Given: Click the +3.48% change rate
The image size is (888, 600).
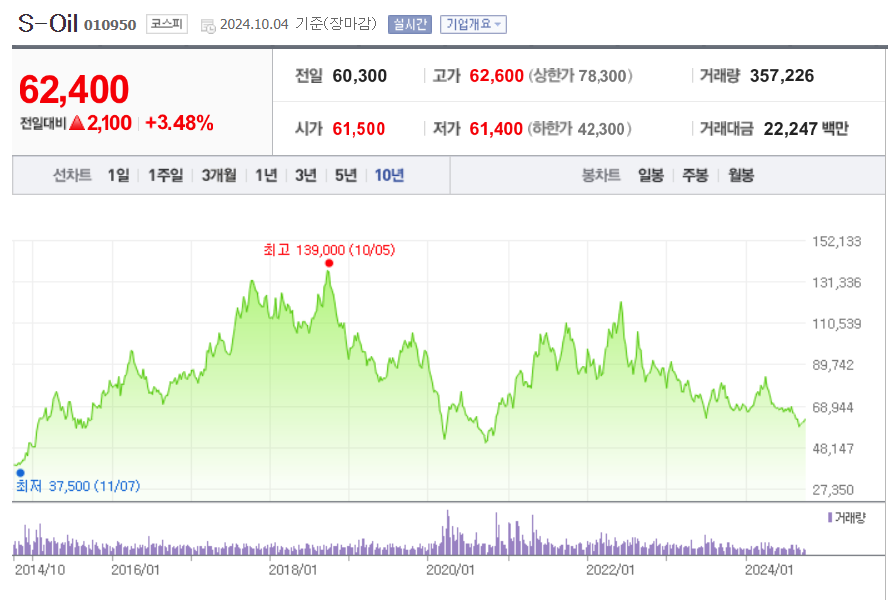Looking at the screenshot, I should click(x=179, y=122).
